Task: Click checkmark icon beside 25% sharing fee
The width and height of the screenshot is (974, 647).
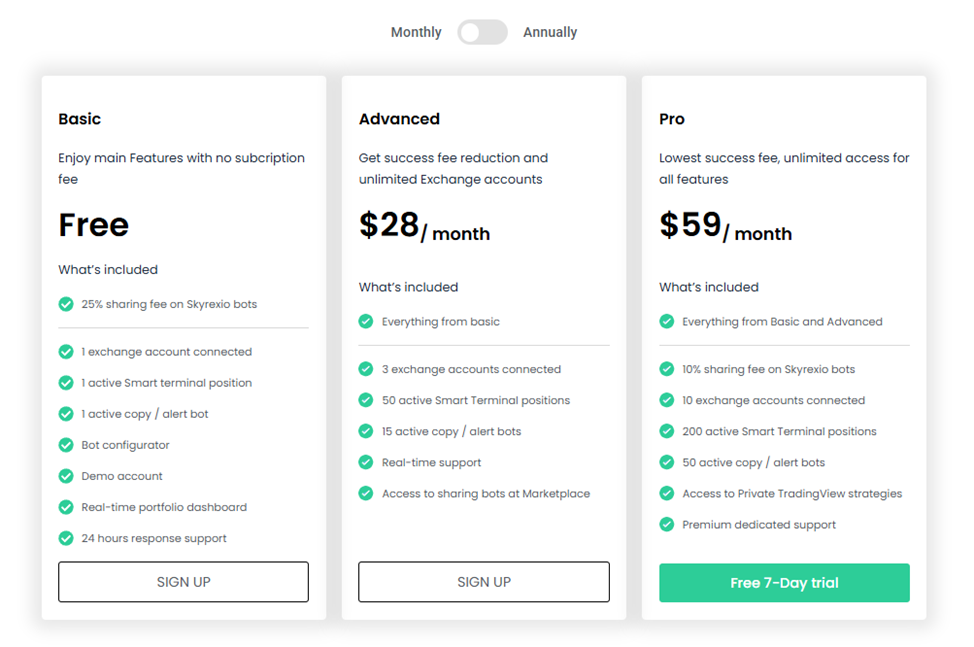Action: (x=66, y=304)
